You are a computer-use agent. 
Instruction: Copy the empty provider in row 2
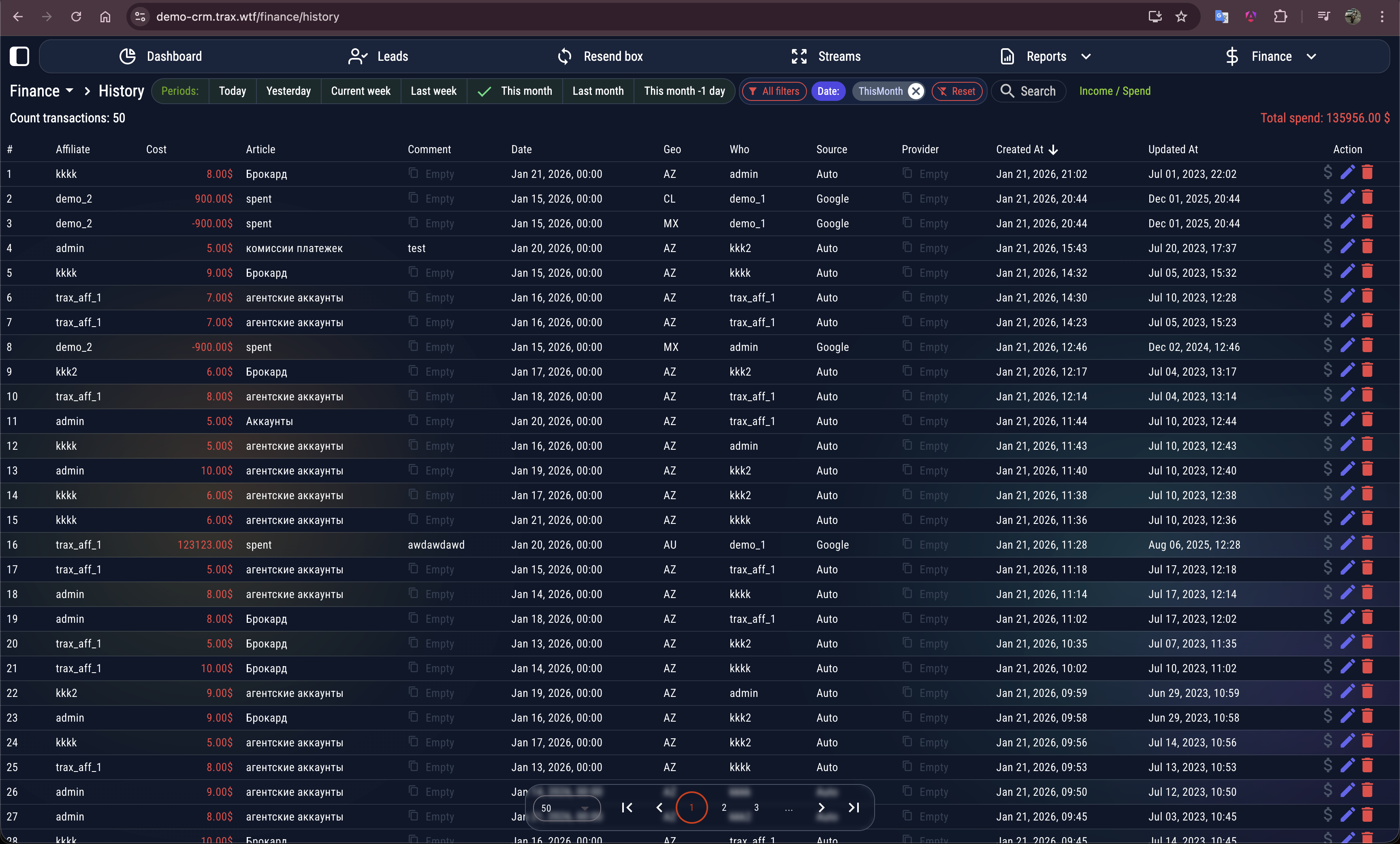[x=907, y=198]
